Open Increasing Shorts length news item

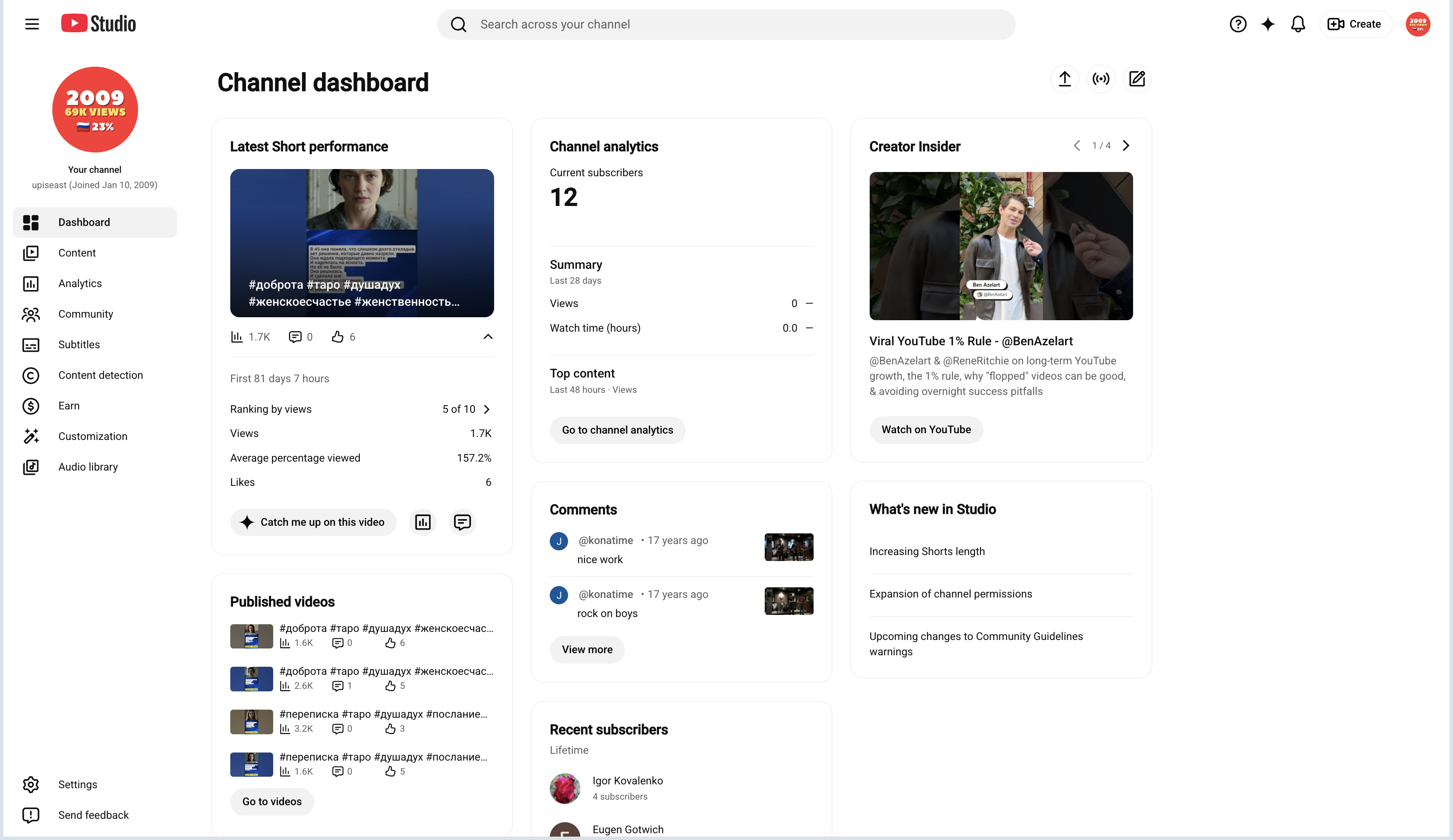(927, 552)
